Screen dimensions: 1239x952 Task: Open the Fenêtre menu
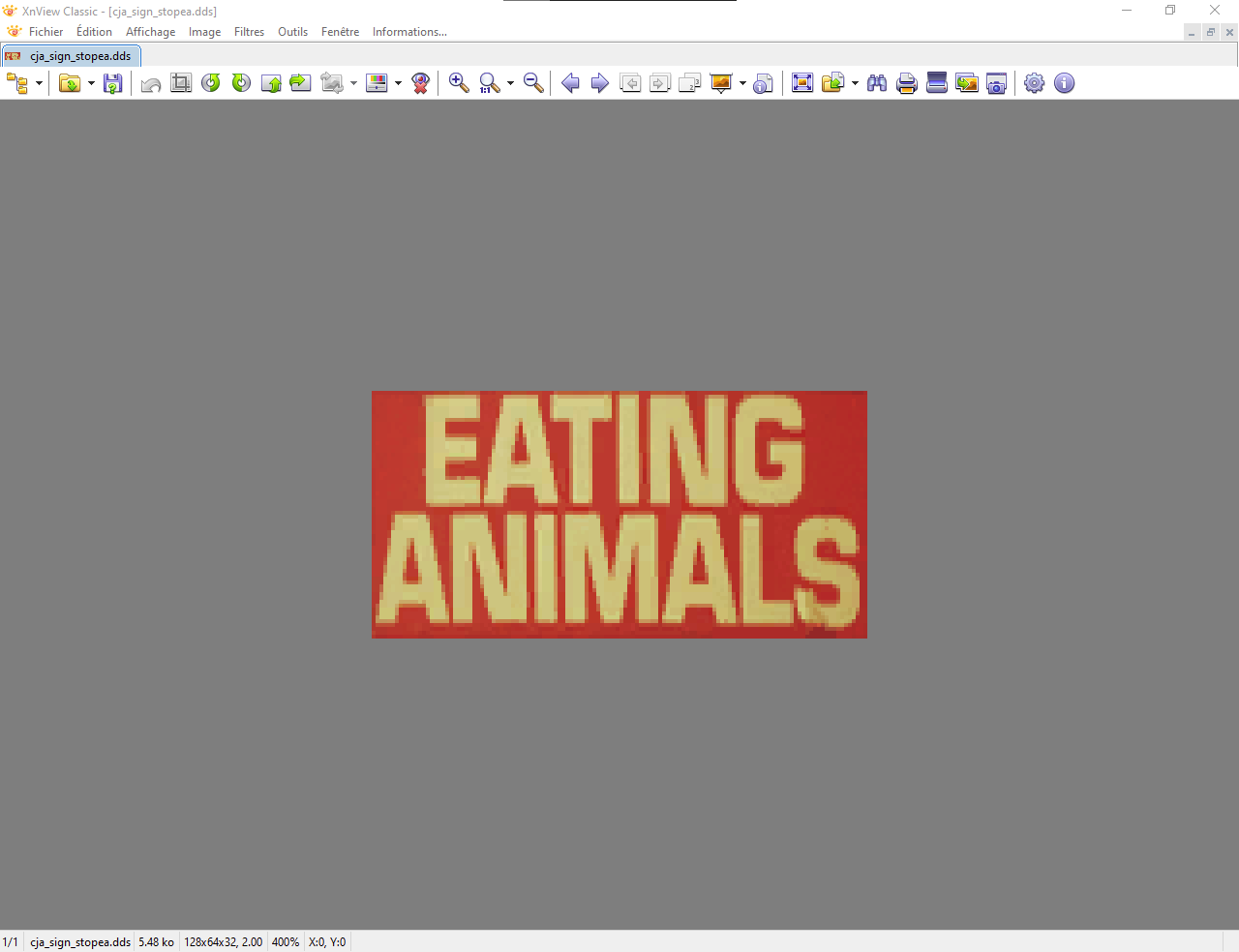click(x=340, y=32)
